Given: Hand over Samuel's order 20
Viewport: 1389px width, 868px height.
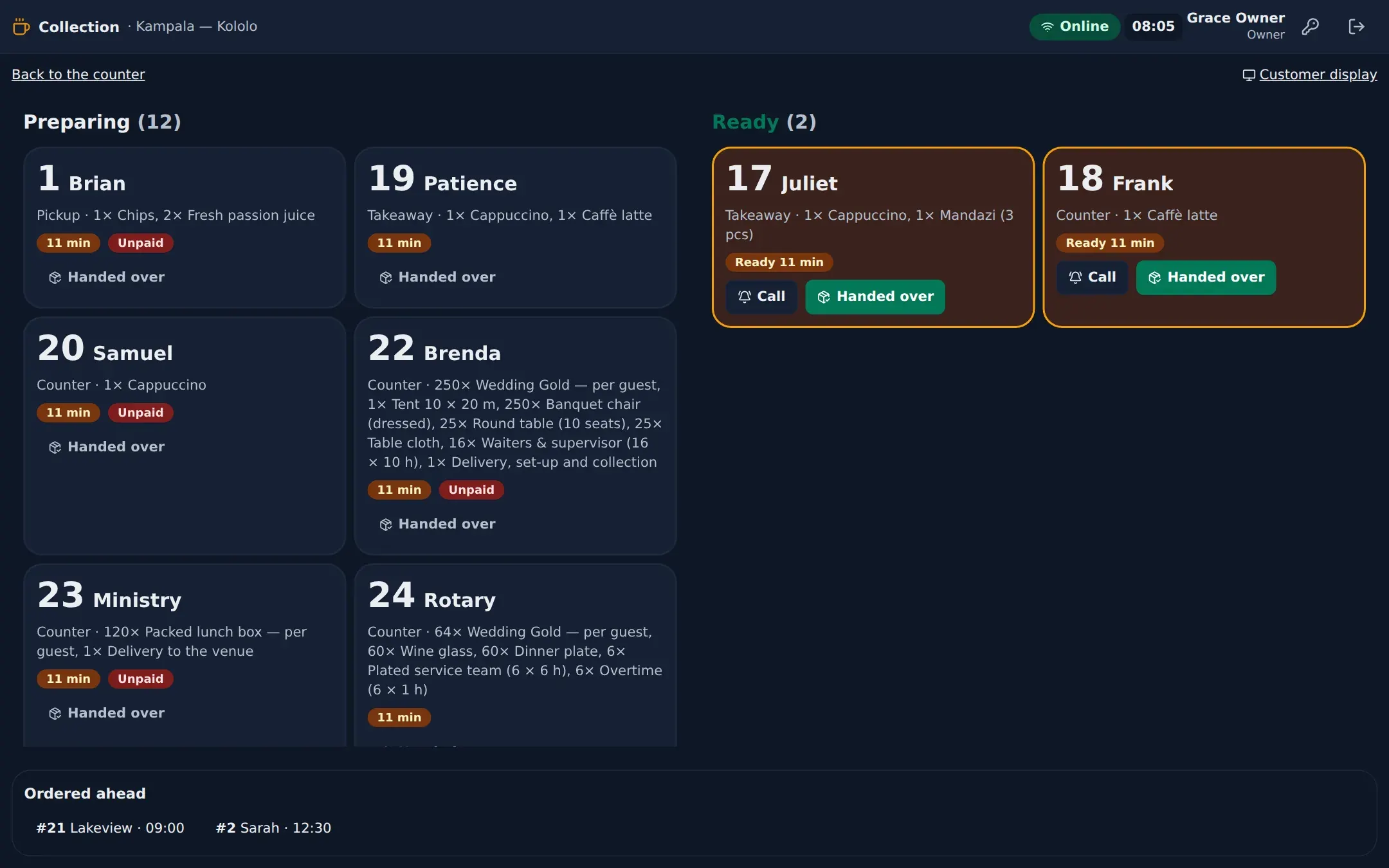Looking at the screenshot, I should [x=106, y=447].
